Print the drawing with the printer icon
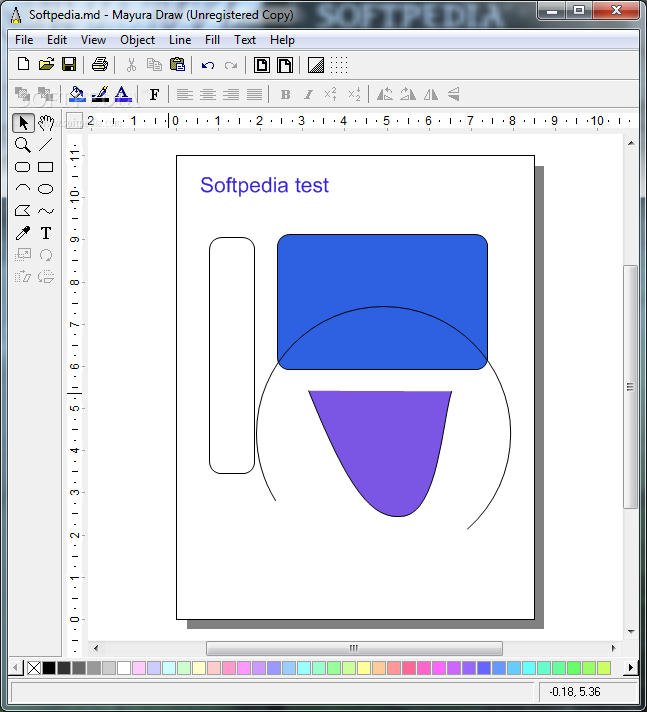The image size is (647, 712). (99, 64)
